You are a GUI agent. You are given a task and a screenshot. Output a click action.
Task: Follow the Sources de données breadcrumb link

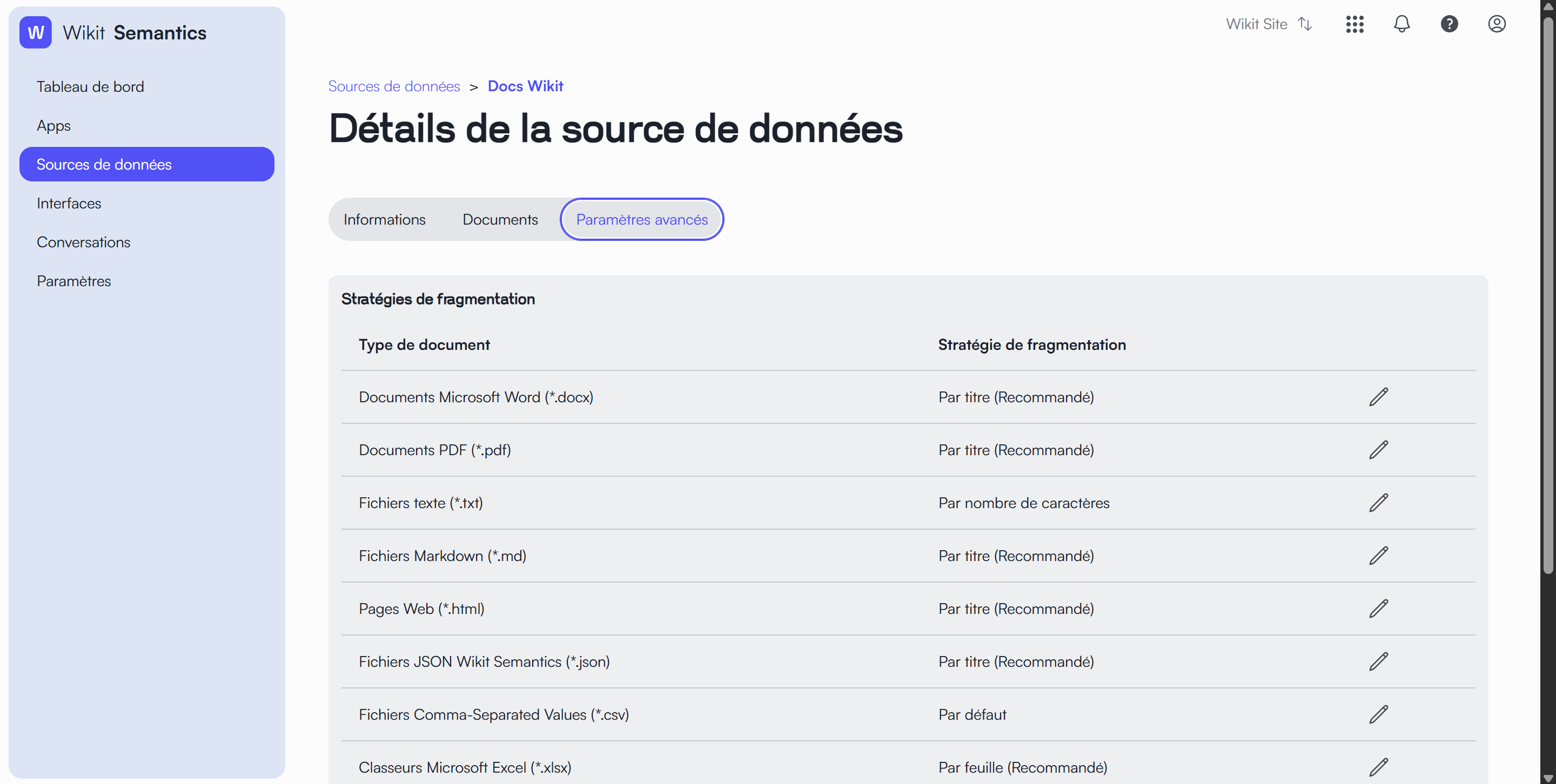394,86
